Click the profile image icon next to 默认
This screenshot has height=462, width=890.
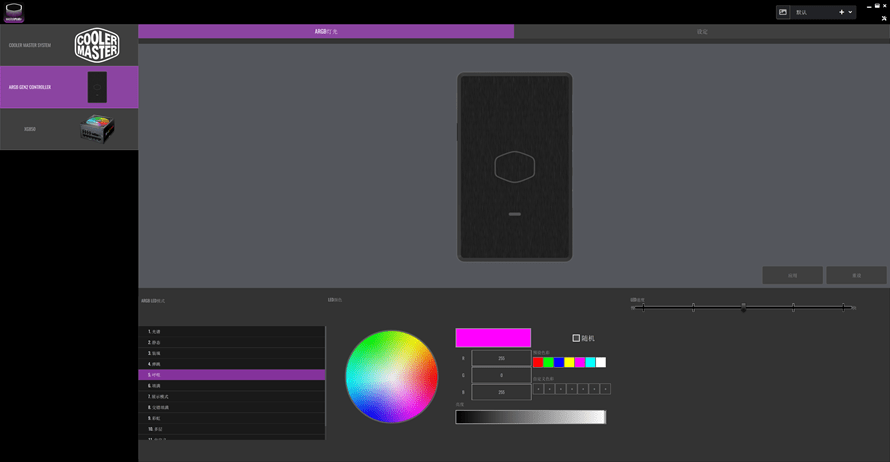(x=783, y=12)
